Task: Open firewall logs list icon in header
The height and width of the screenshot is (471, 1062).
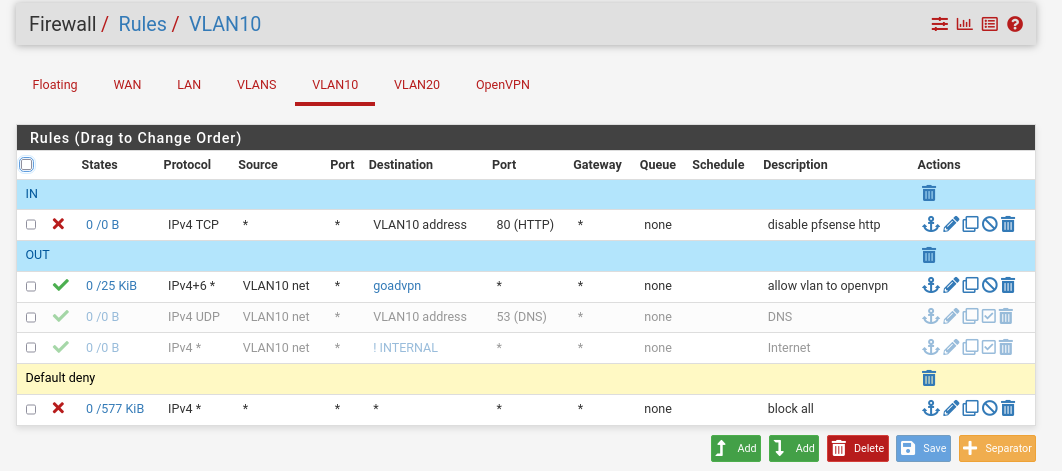Action: click(x=990, y=24)
